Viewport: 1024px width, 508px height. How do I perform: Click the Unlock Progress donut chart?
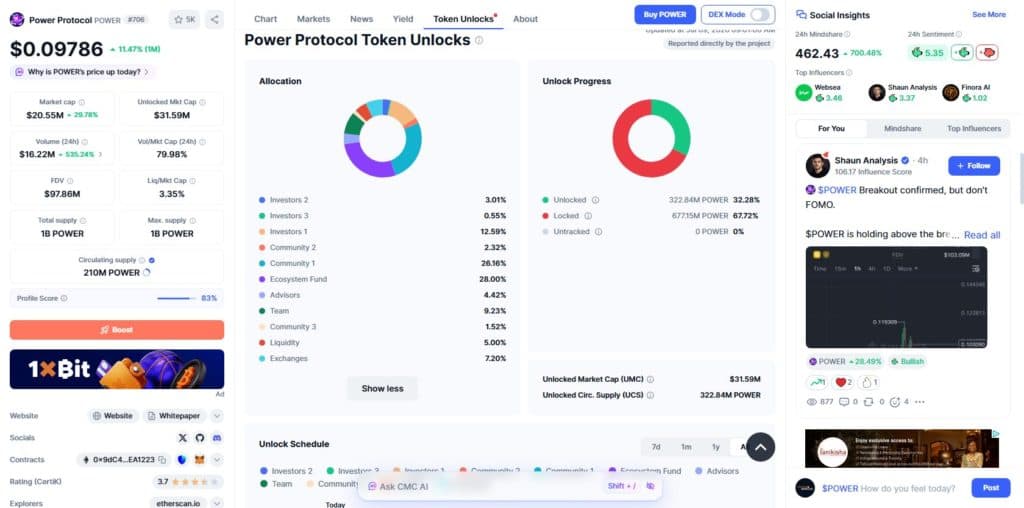coord(651,138)
